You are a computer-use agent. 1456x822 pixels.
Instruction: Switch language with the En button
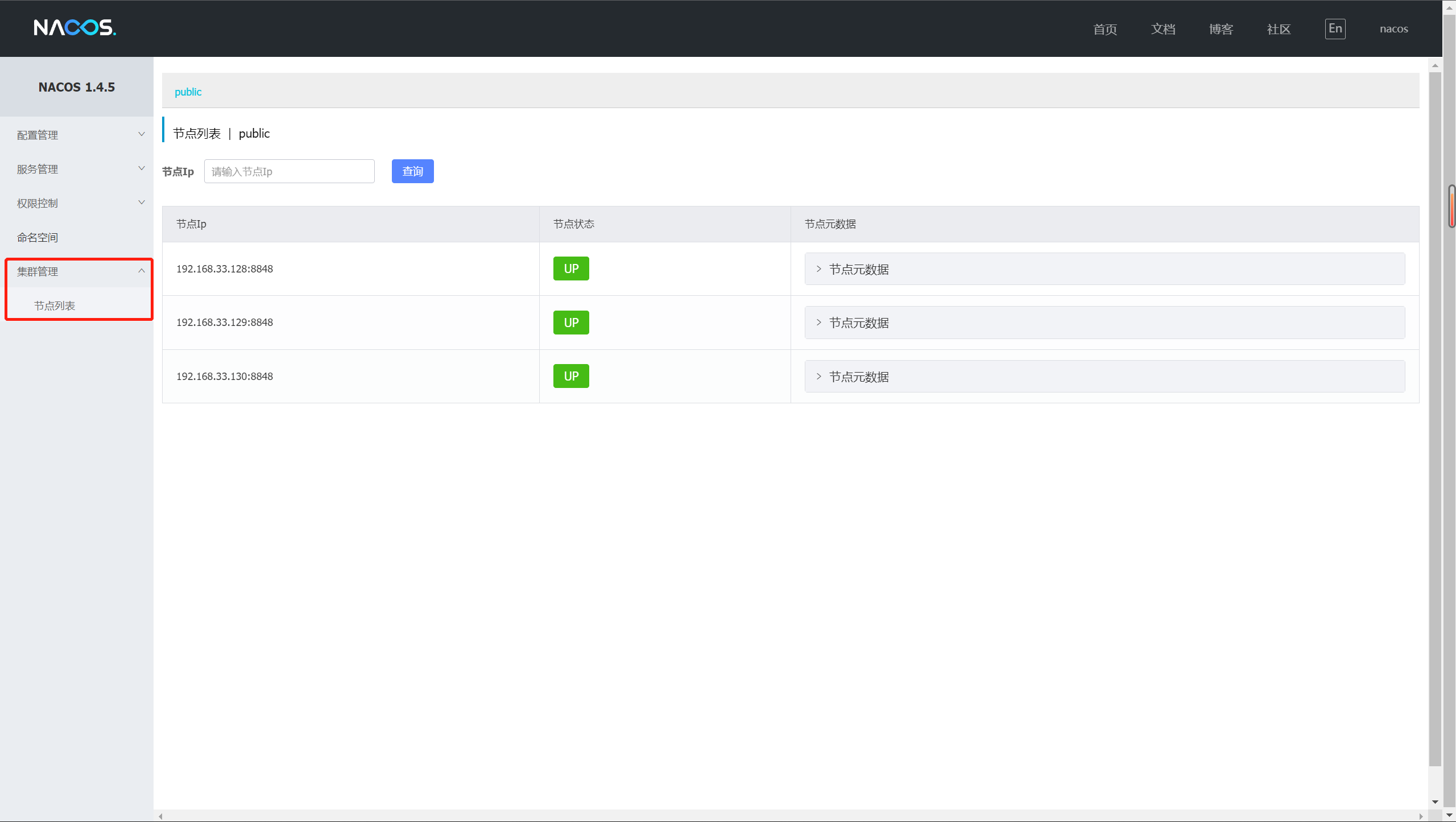(1334, 29)
